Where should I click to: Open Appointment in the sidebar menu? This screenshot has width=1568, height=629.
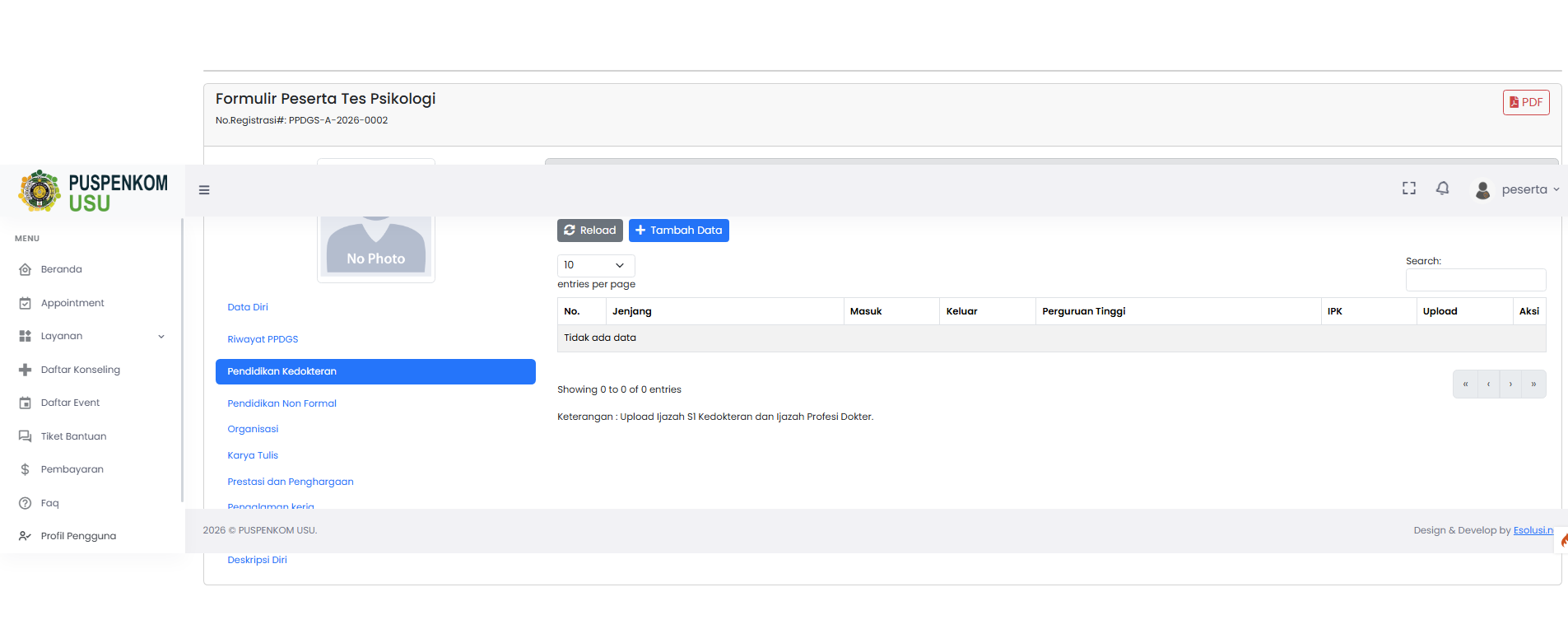pos(72,303)
